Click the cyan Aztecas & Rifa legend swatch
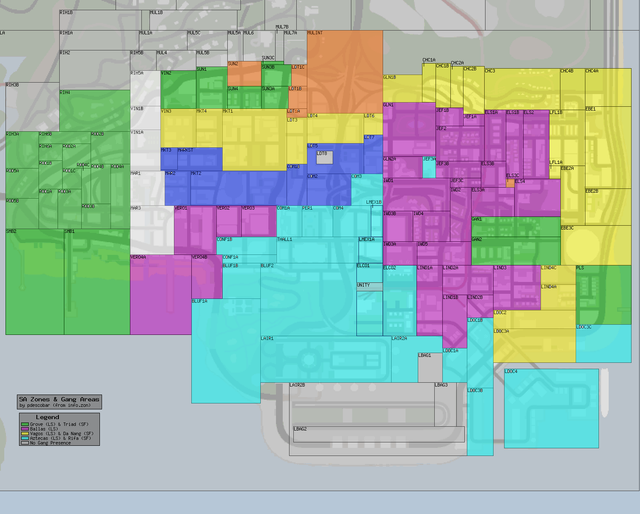640x514 pixels. pos(25,438)
